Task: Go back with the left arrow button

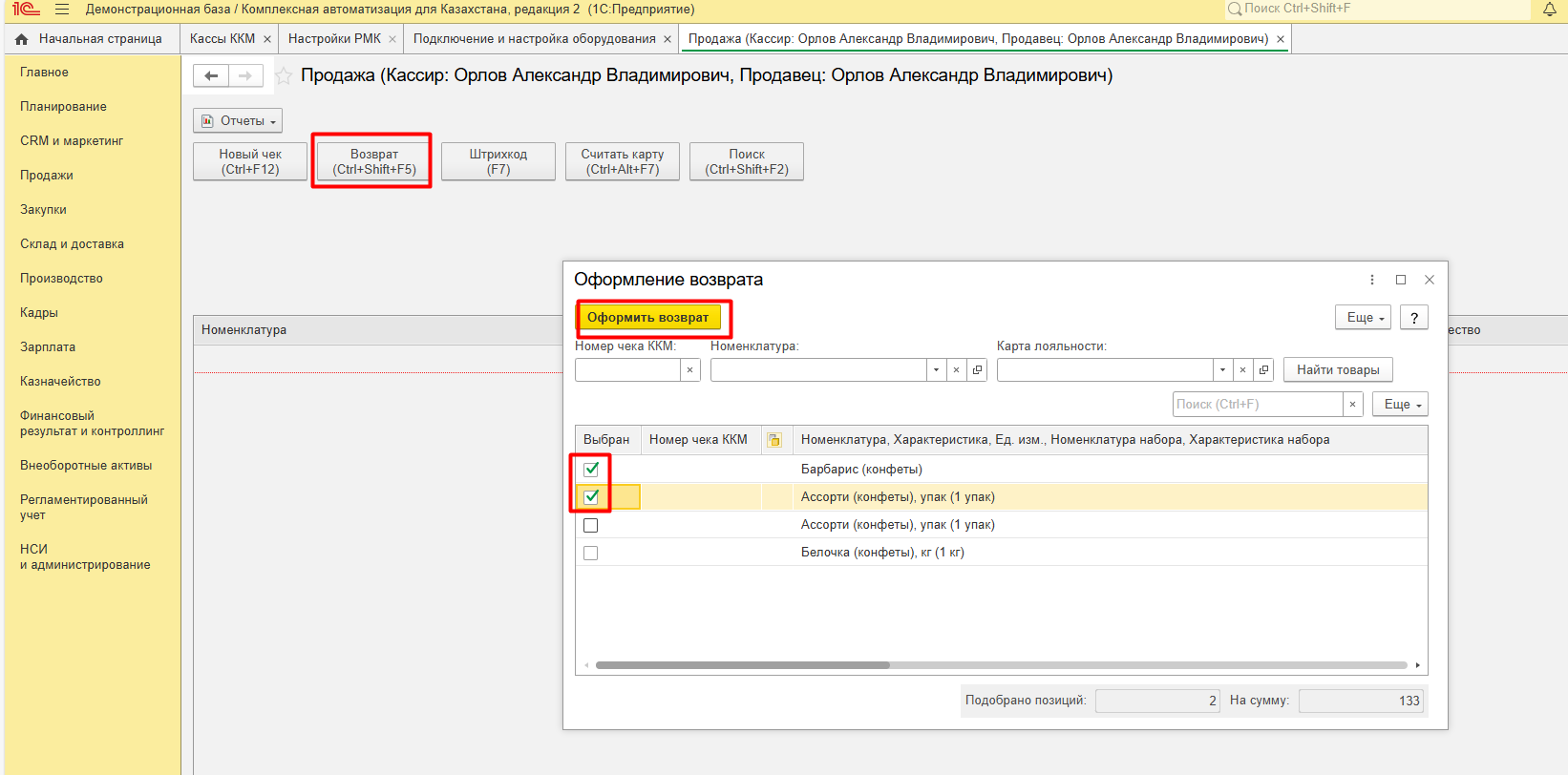Action: coord(211,75)
